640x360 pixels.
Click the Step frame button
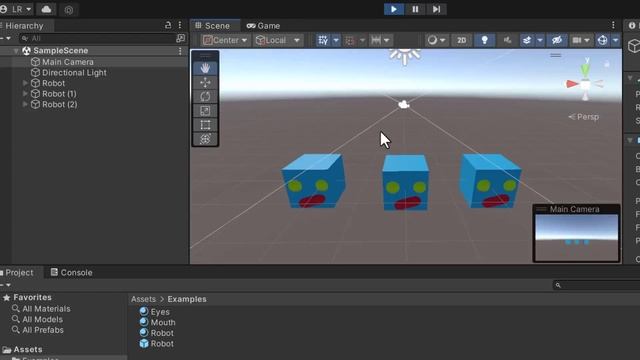436,9
